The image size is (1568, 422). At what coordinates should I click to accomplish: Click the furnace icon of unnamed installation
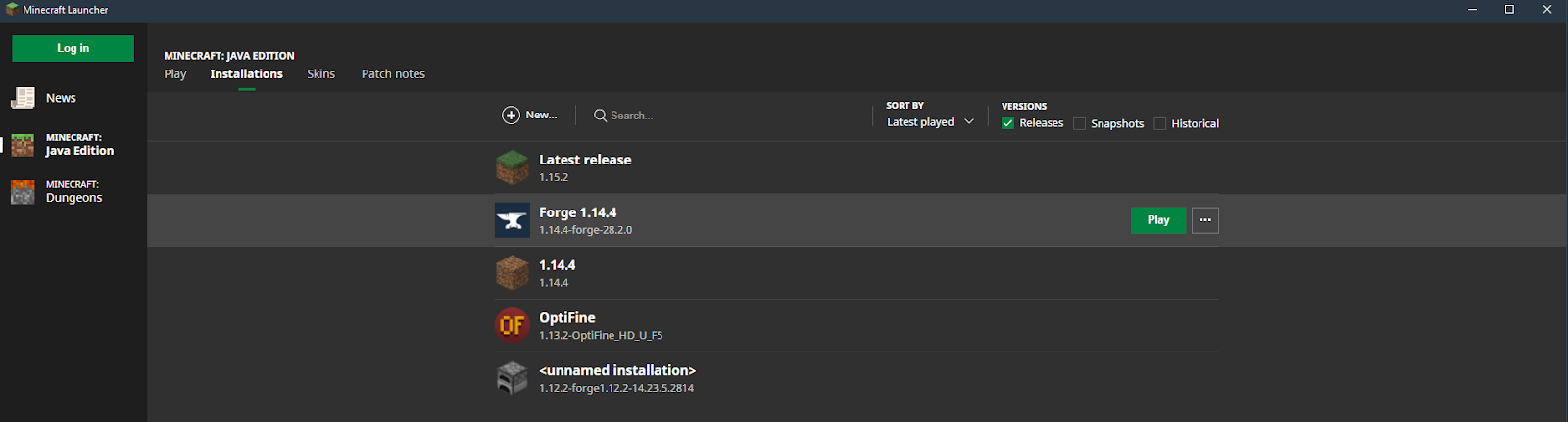tap(512, 378)
